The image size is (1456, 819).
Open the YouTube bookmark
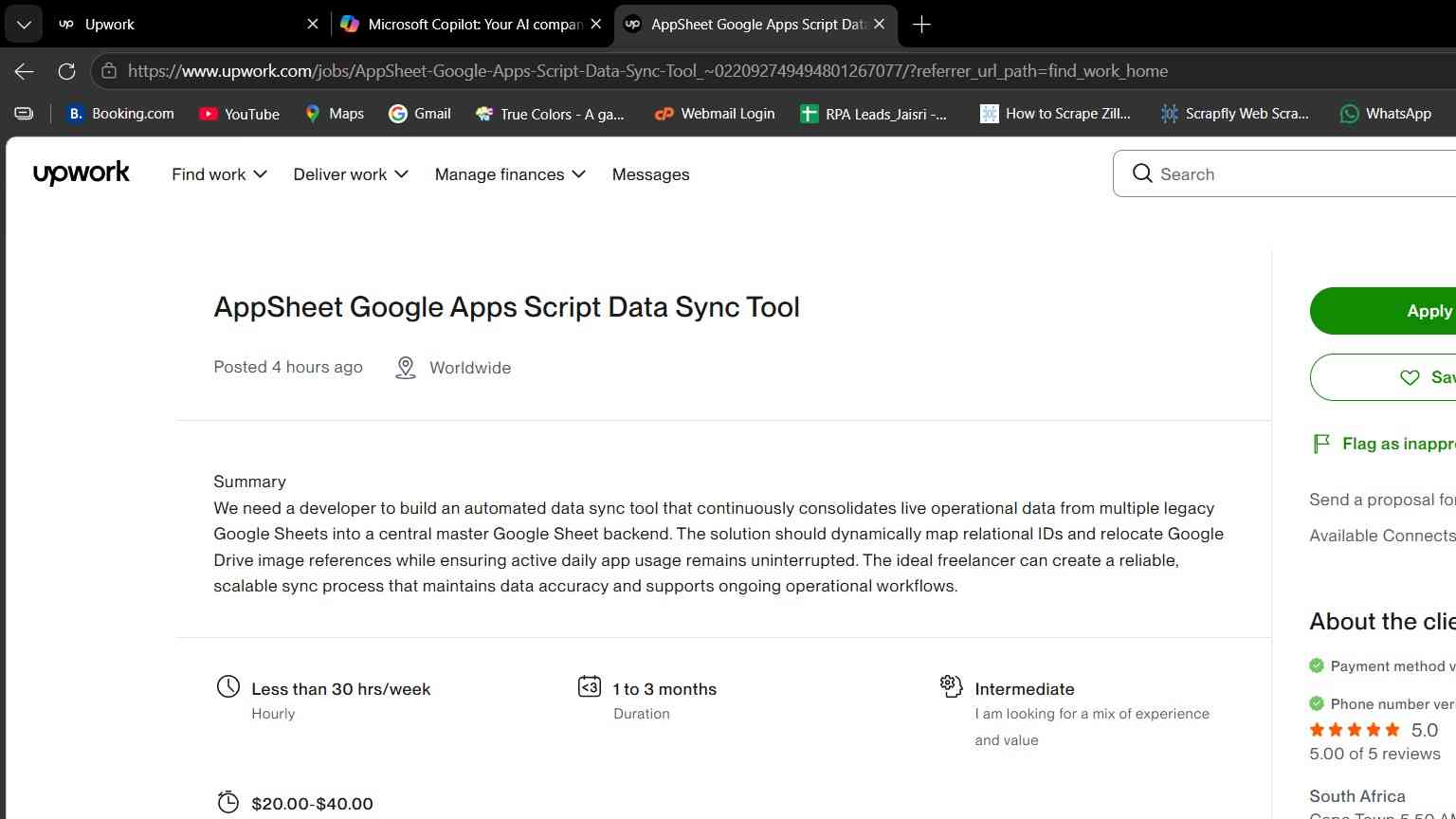point(239,114)
